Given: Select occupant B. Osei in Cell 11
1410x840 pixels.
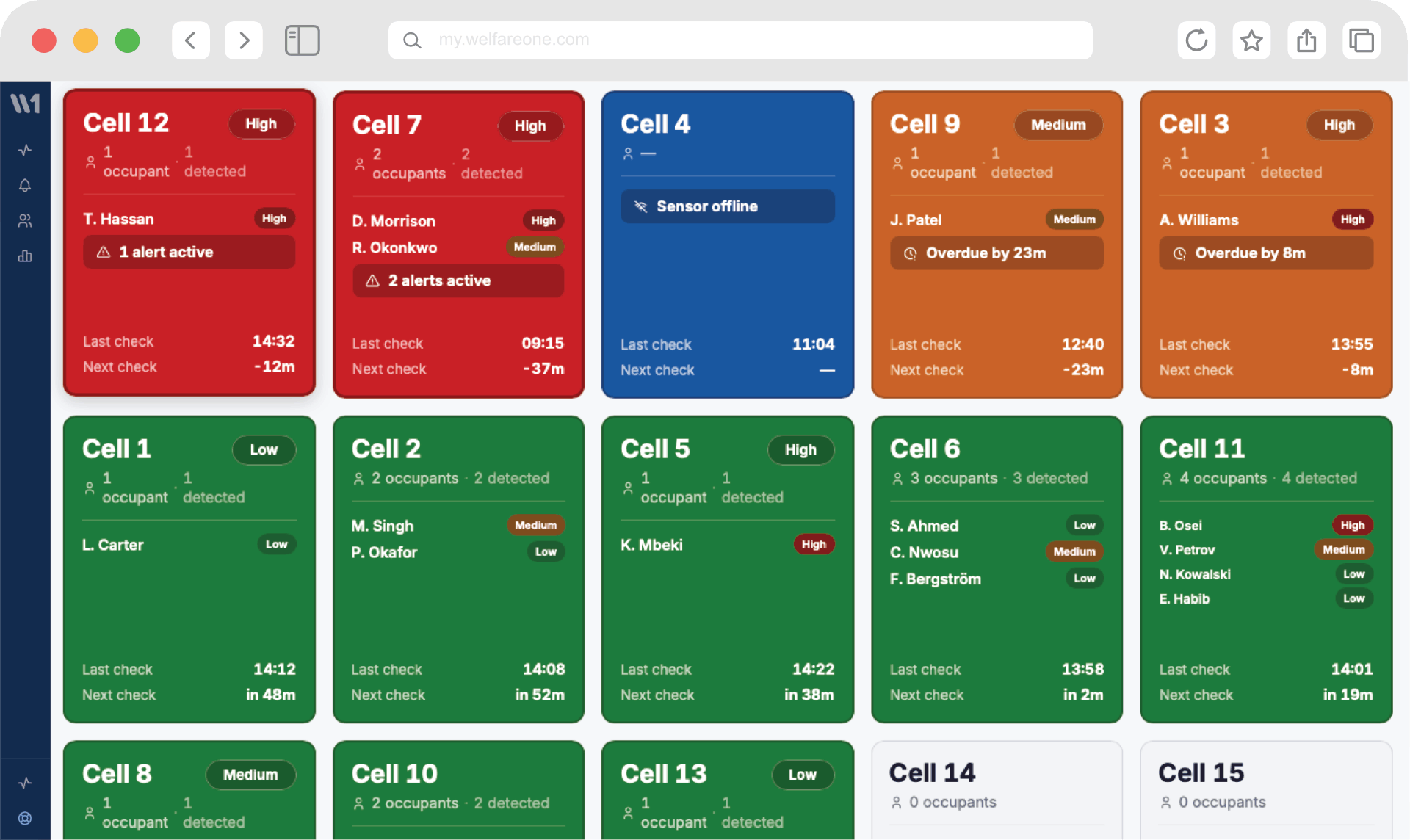Looking at the screenshot, I should pos(1181,526).
